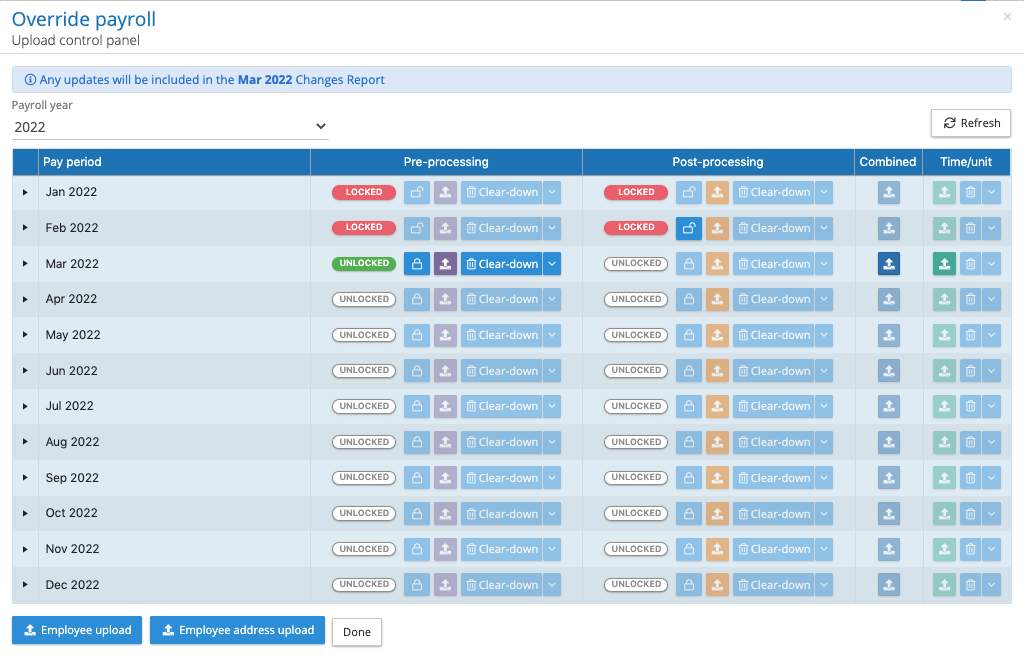Click Jan 2022 time/unit trash icon
Viewport: 1024px width, 656px height.
969,192
